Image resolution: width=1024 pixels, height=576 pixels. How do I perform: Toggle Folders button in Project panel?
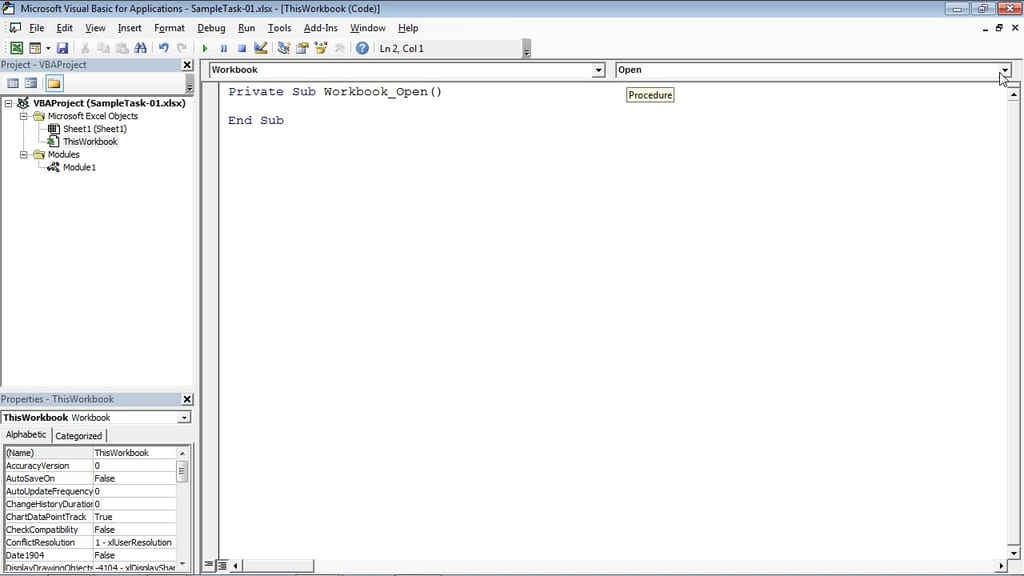point(54,84)
